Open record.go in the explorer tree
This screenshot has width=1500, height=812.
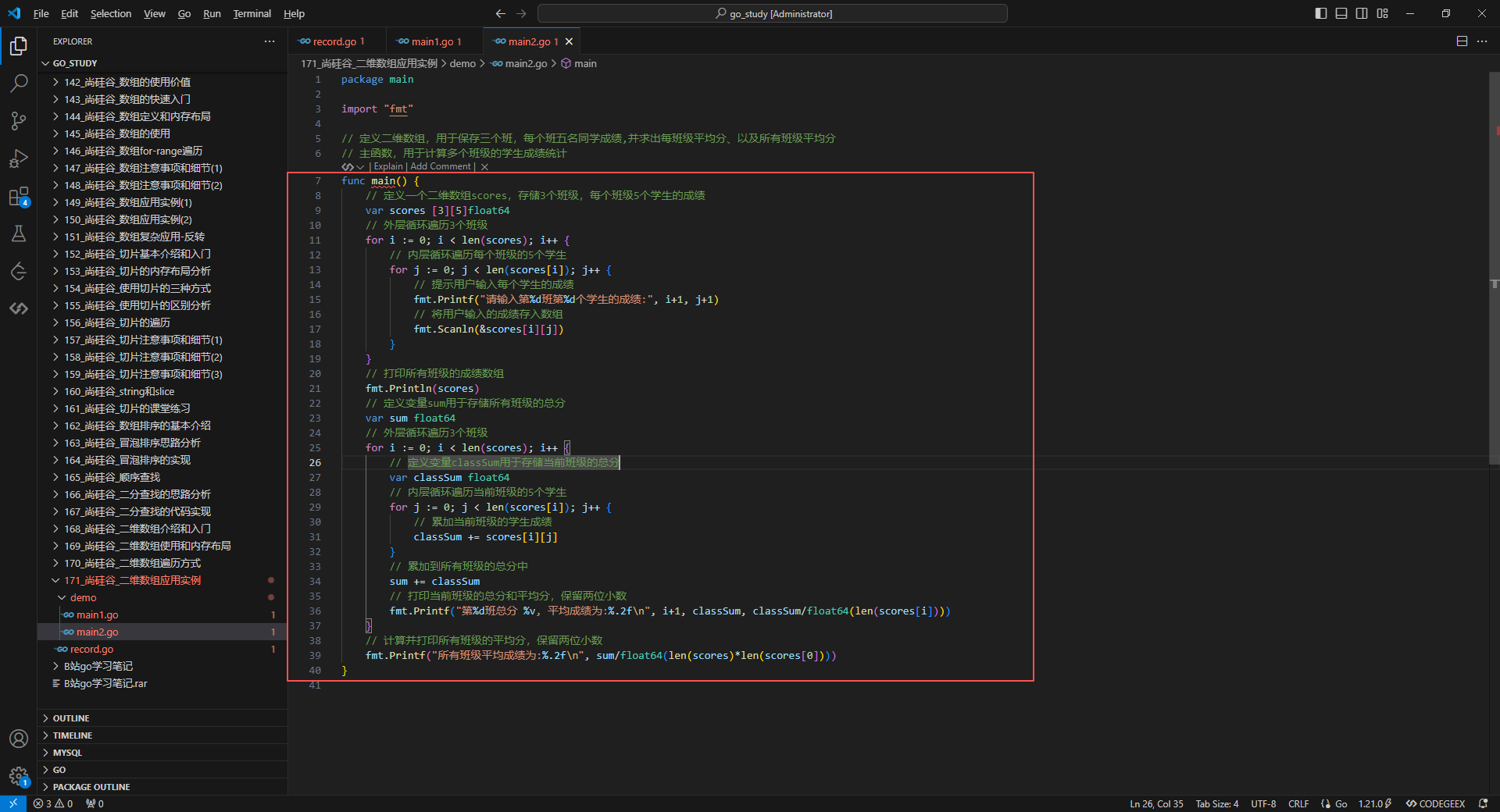click(x=162, y=649)
